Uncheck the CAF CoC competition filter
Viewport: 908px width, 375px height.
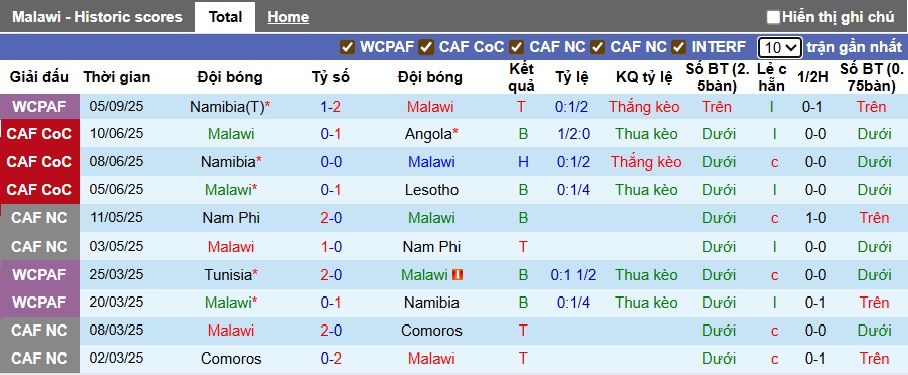[426, 47]
